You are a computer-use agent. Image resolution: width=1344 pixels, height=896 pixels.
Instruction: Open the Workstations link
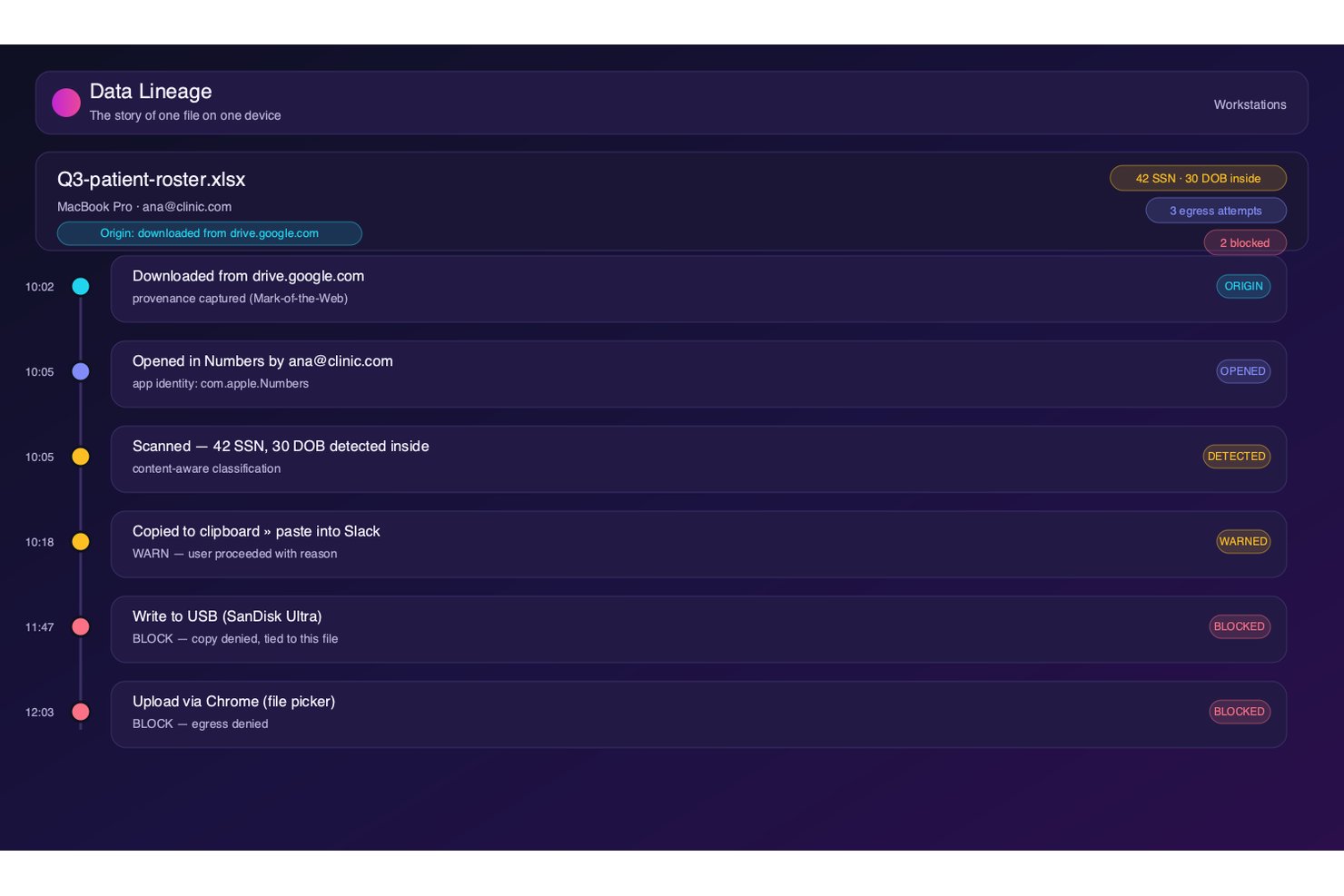(1250, 104)
